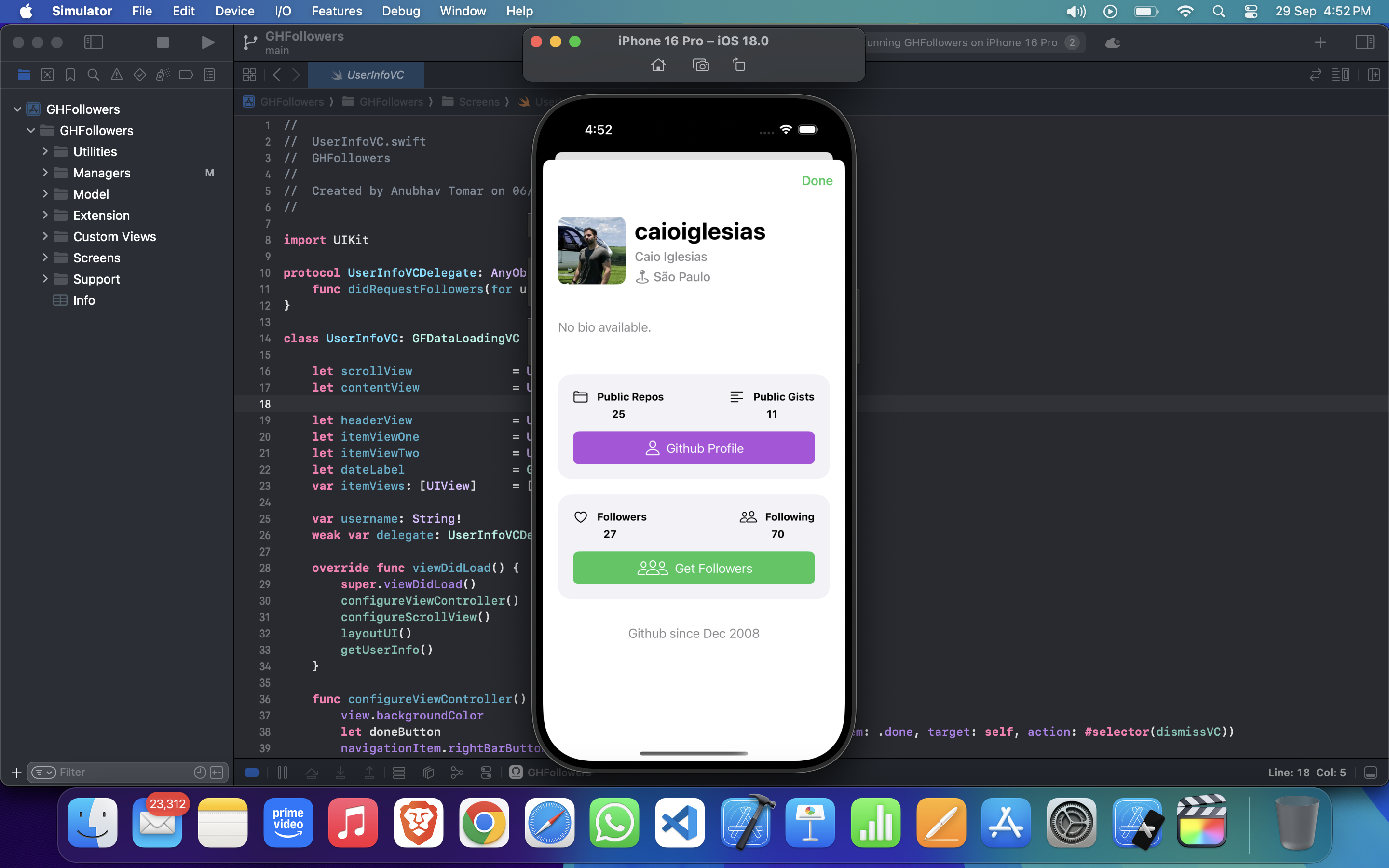The height and width of the screenshot is (868, 1389).
Task: Take a Simulator screenshot with camera icon
Action: (x=700, y=66)
